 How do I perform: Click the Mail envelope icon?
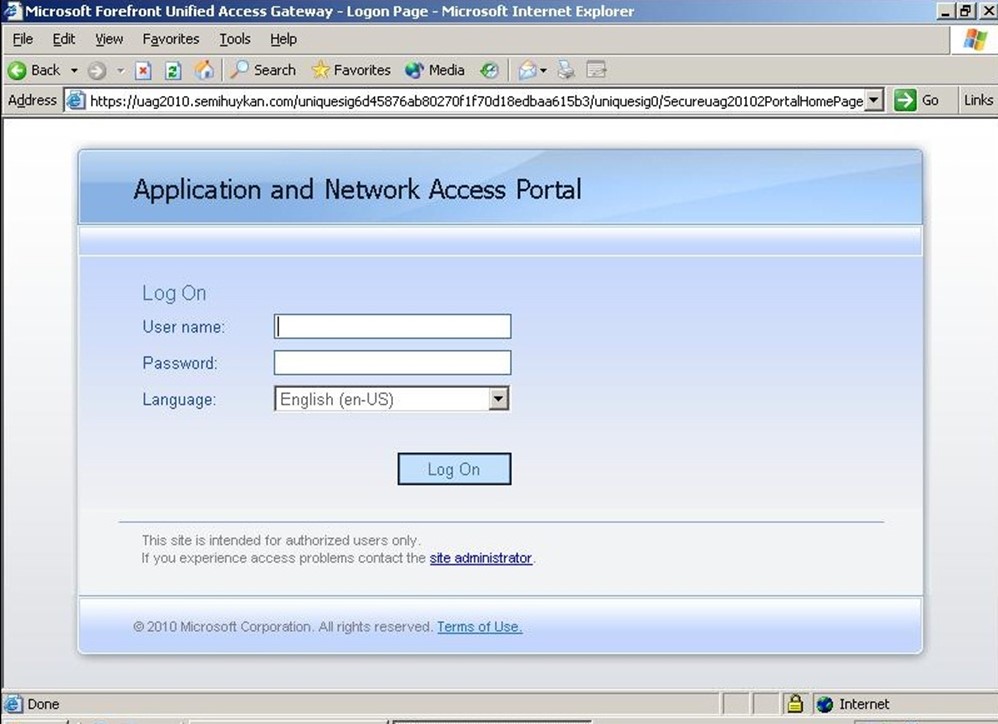point(527,70)
